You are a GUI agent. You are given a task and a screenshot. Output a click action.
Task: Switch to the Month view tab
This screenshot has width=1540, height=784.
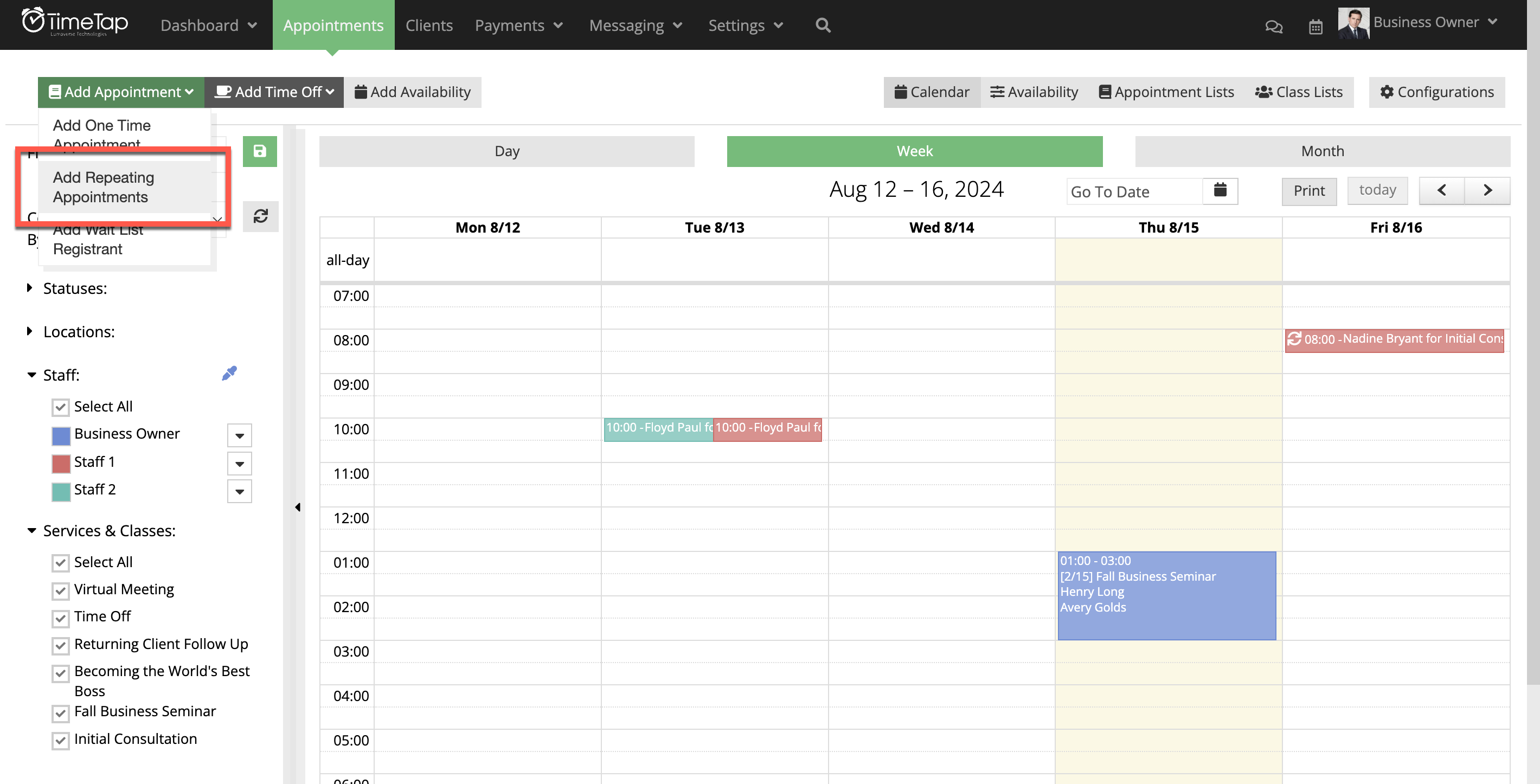1322,151
